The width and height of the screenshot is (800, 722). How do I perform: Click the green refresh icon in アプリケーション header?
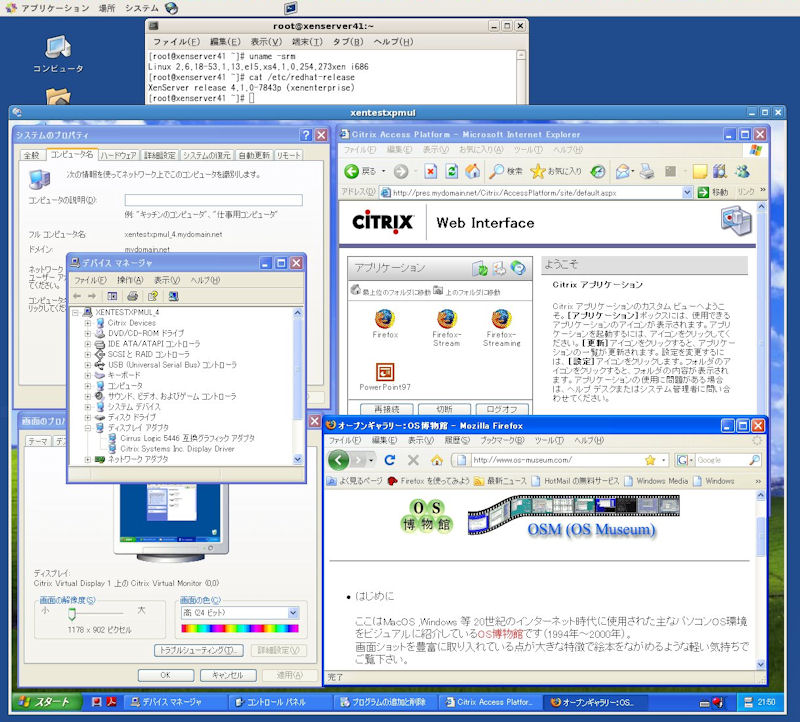pyautogui.click(x=480, y=268)
